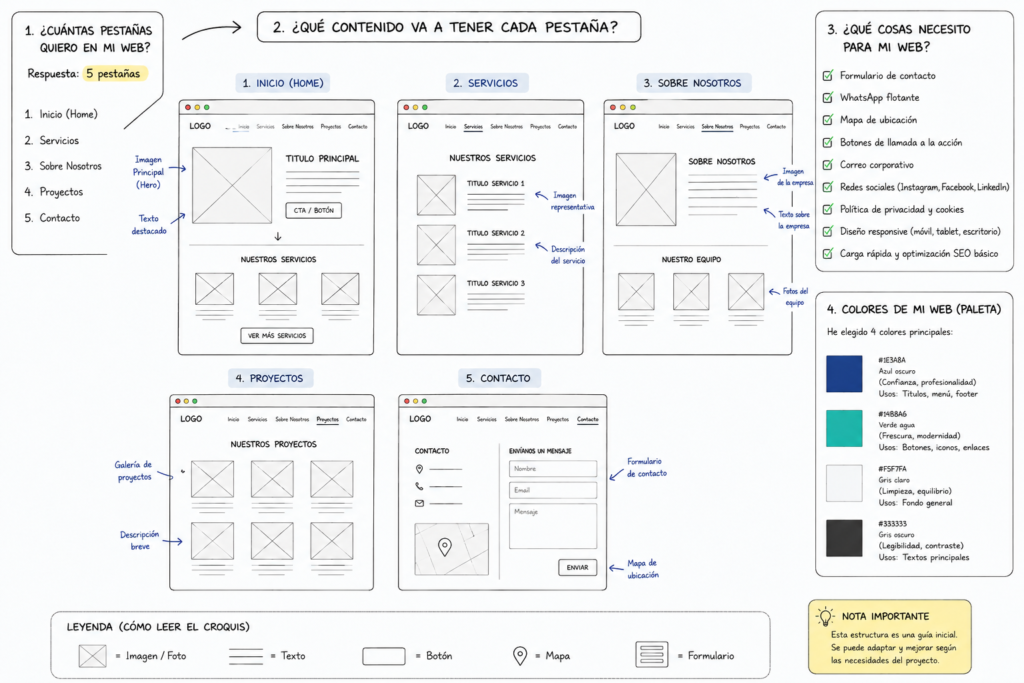Viewport: 1024px width, 683px height.
Task: Pick the teal Verde agua swatch
Action: tap(844, 428)
